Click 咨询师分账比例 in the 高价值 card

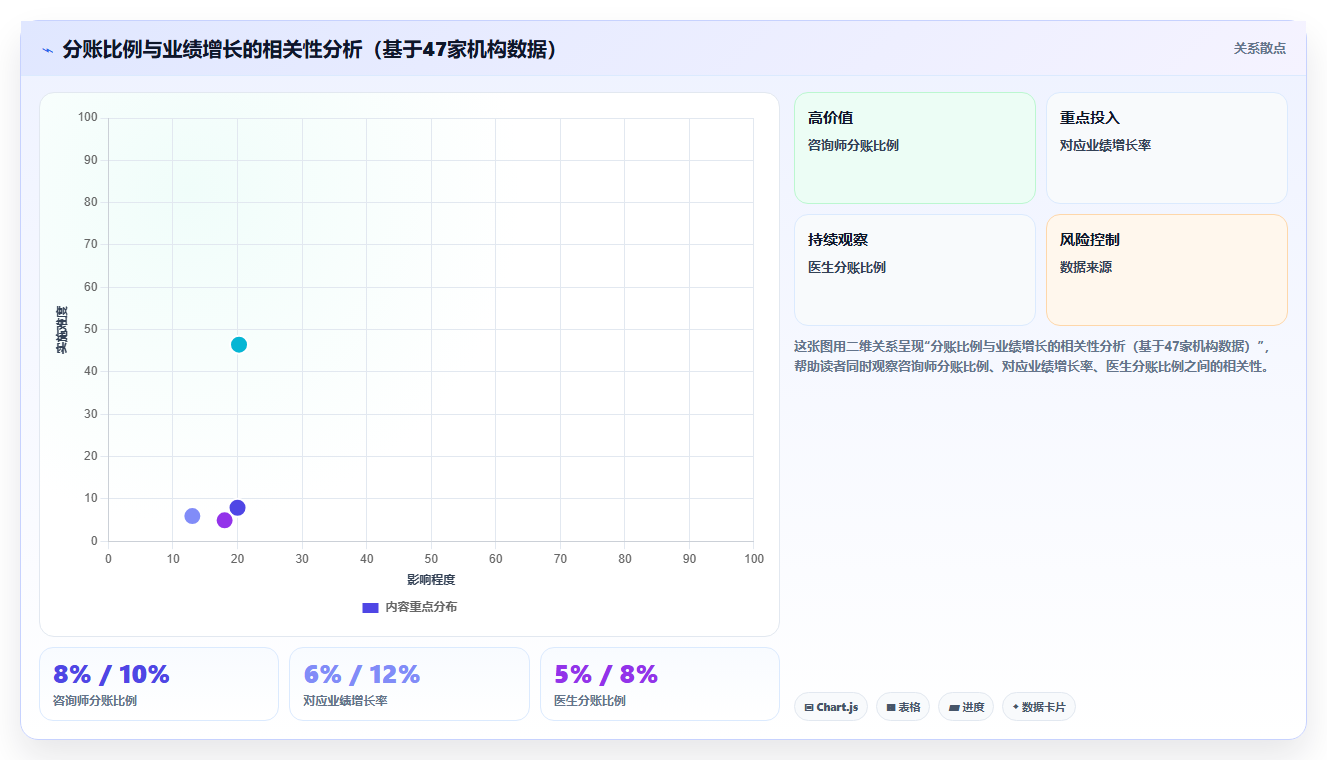click(853, 145)
